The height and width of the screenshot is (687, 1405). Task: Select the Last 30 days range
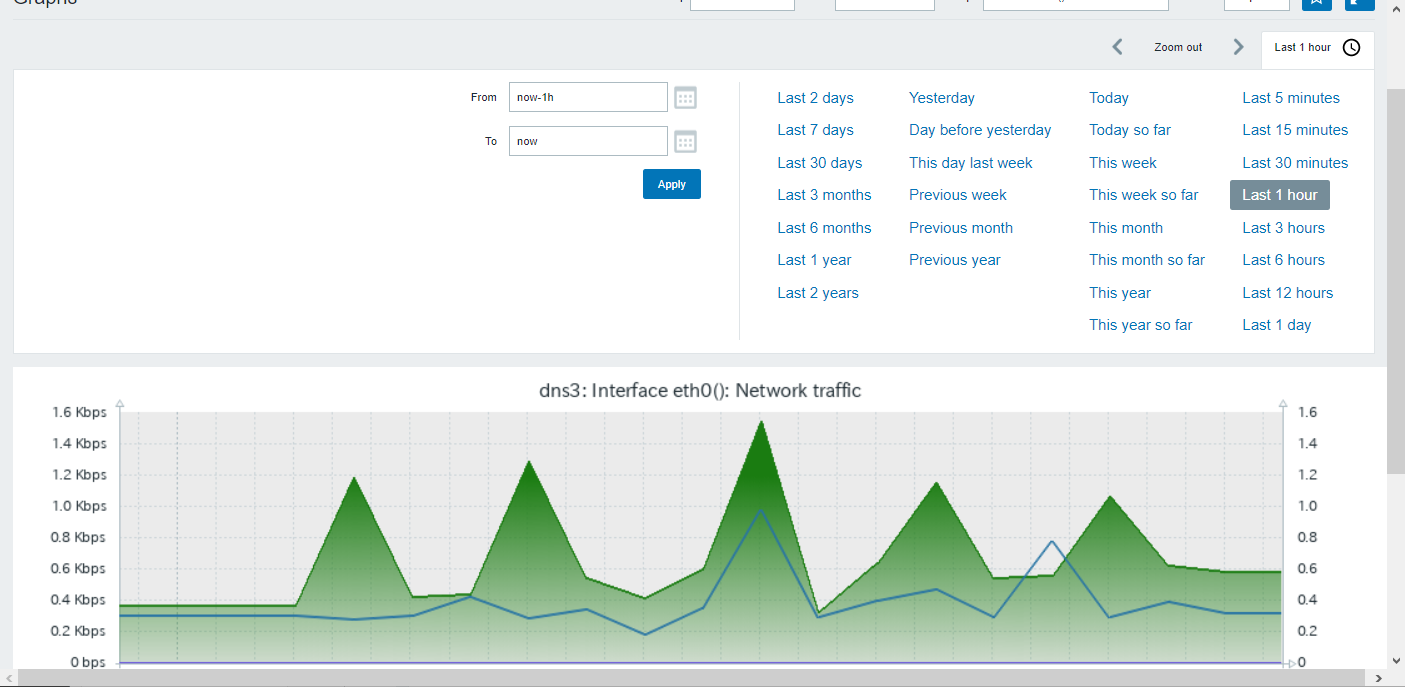(x=819, y=163)
